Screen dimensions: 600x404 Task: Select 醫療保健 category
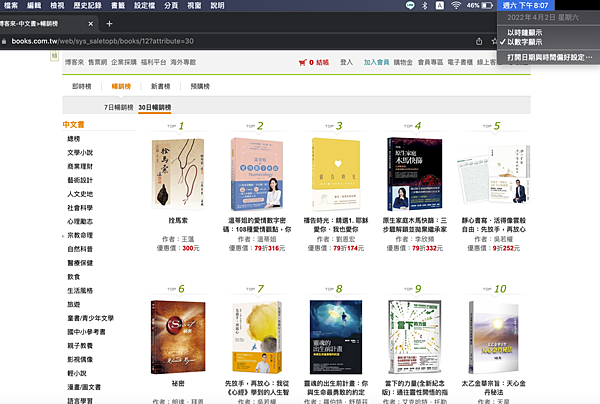pyautogui.click(x=80, y=263)
